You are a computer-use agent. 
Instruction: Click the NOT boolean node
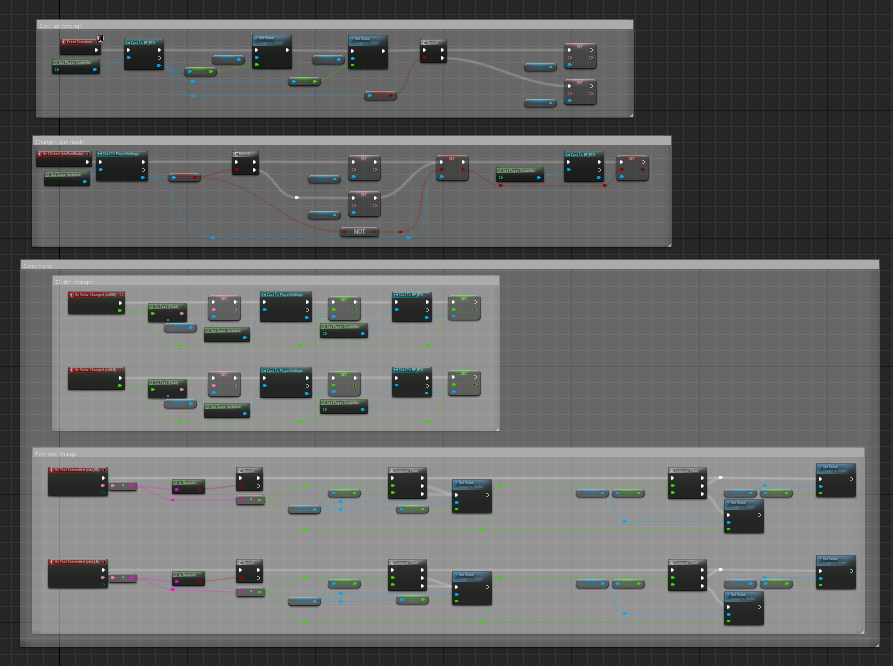pyautogui.click(x=359, y=232)
